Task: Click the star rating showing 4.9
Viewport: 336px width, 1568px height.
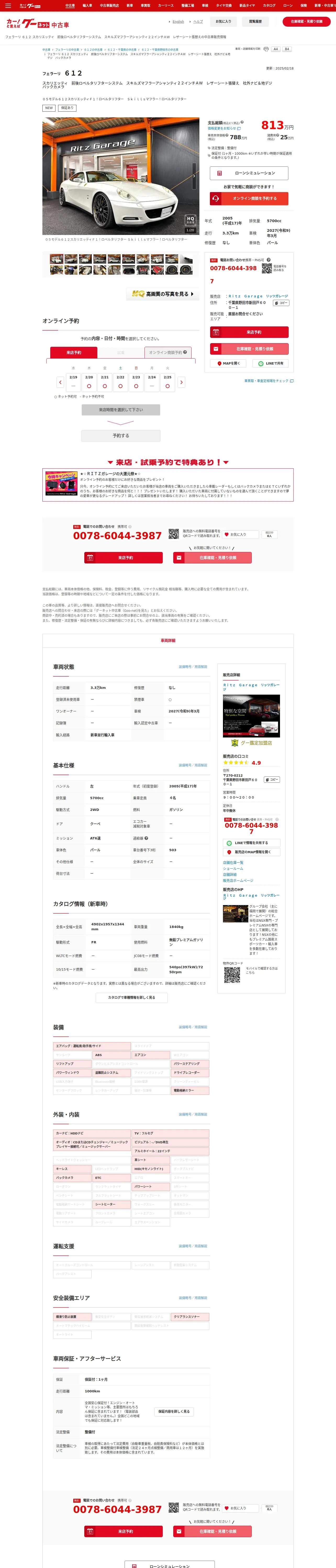Action: (236, 763)
